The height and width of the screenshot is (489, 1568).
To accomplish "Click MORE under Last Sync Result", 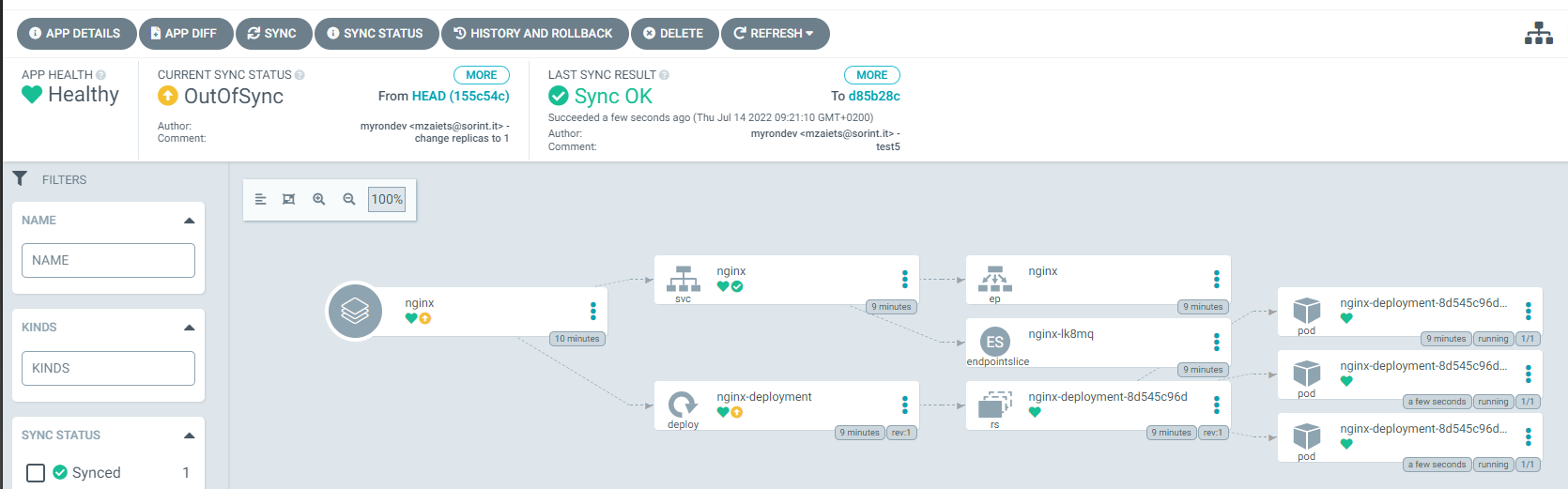I will (872, 75).
